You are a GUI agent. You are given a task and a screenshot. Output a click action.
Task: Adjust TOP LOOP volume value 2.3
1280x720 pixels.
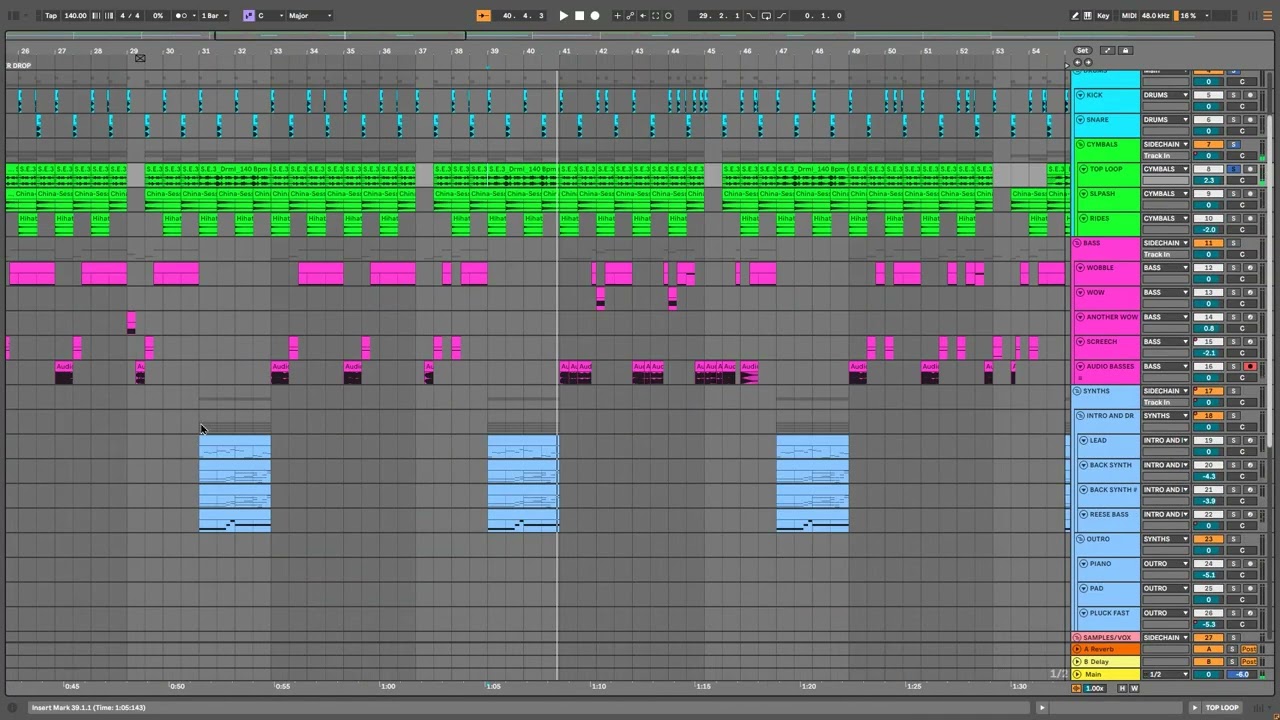(x=1209, y=180)
